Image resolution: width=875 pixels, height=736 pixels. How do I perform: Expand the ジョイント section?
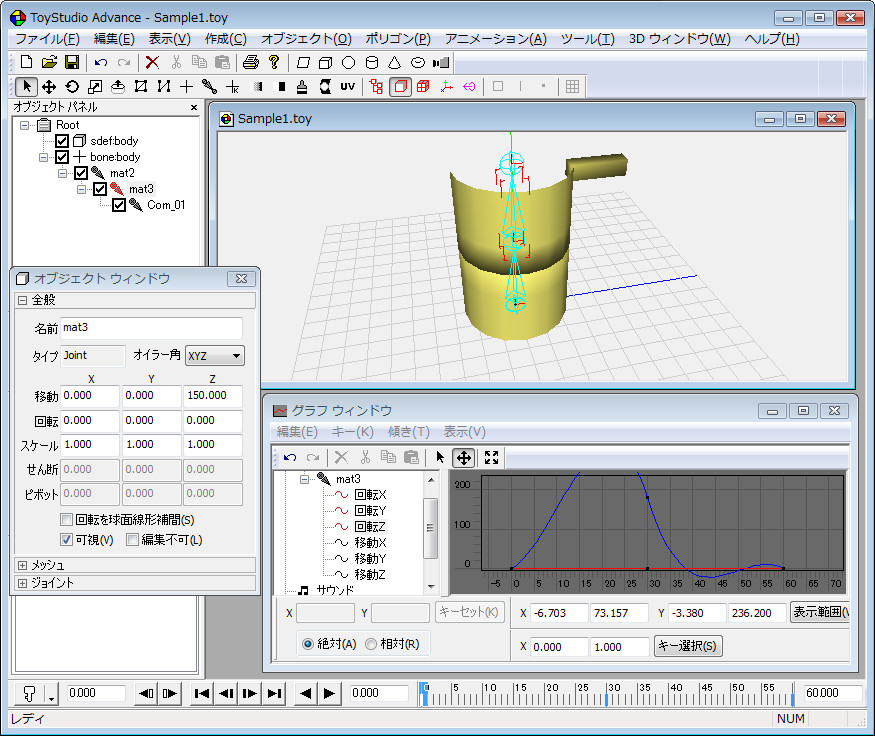[x=22, y=583]
